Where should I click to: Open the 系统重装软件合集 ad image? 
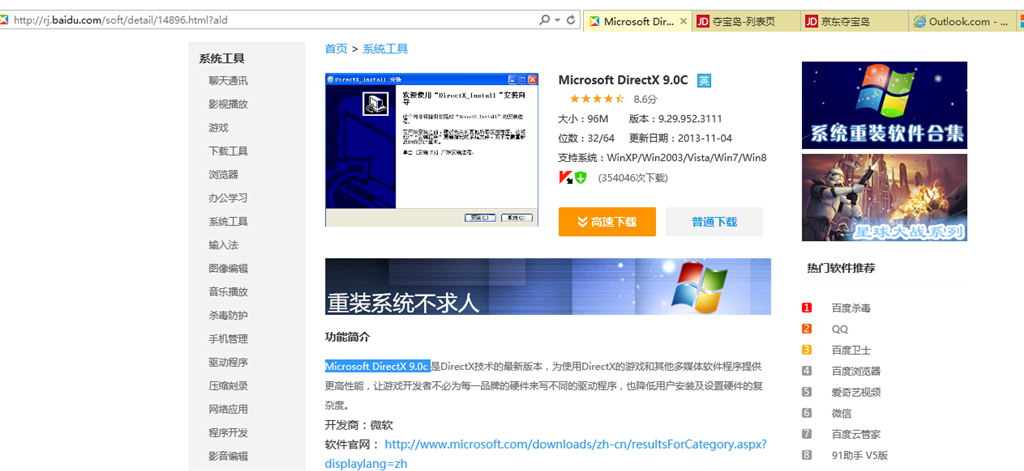(884, 105)
